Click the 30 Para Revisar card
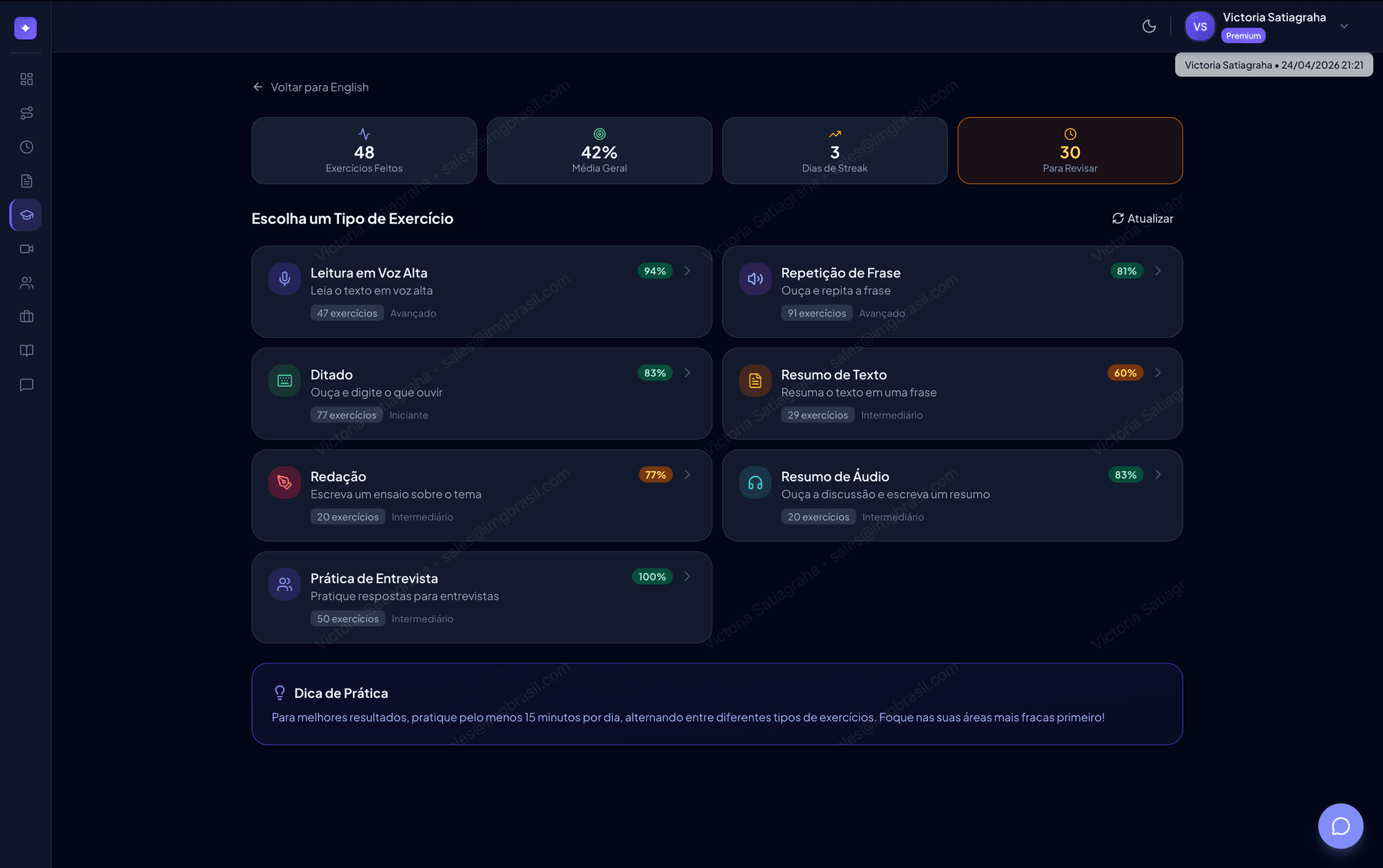The image size is (1383, 868). point(1070,151)
